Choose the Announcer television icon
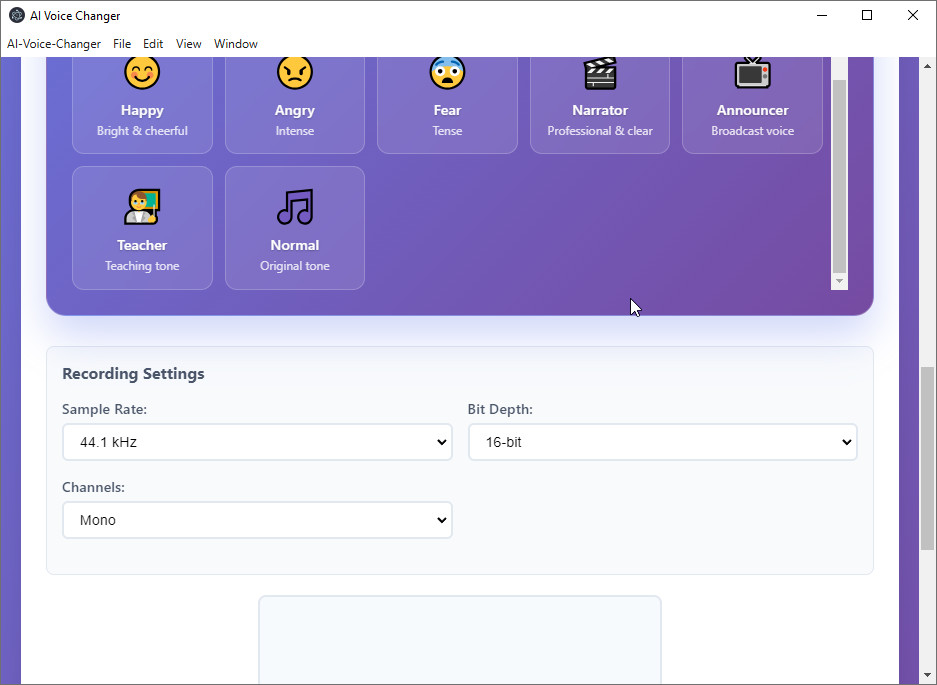 pyautogui.click(x=752, y=73)
